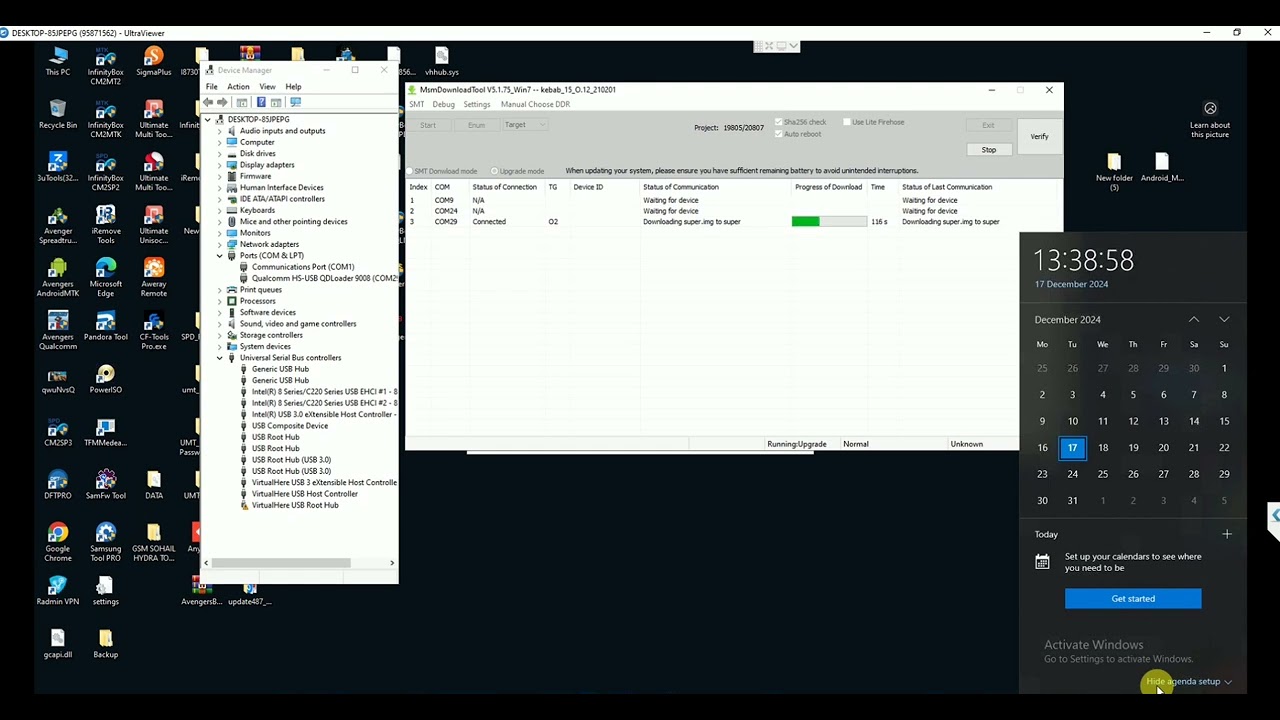Open the This PC desktop icon
Screen dimensions: 1280x720
pyautogui.click(x=58, y=61)
